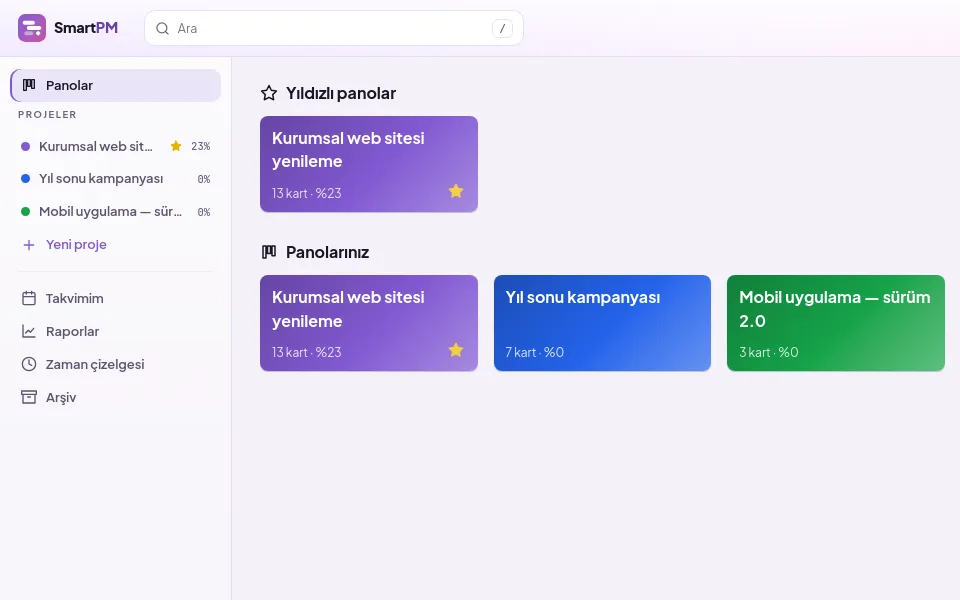Image resolution: width=960 pixels, height=600 pixels.
Task: Click the '7 kart · %0' text
Action: coord(534,352)
